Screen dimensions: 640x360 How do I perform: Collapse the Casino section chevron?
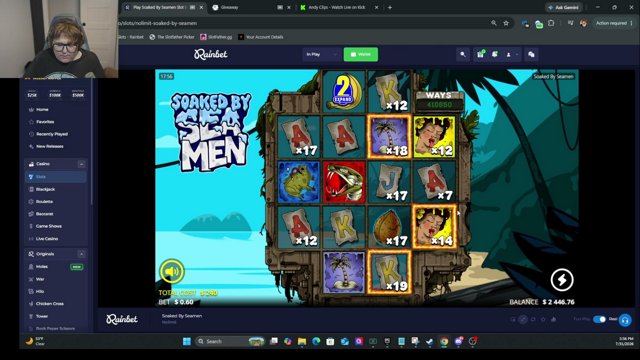tap(81, 164)
